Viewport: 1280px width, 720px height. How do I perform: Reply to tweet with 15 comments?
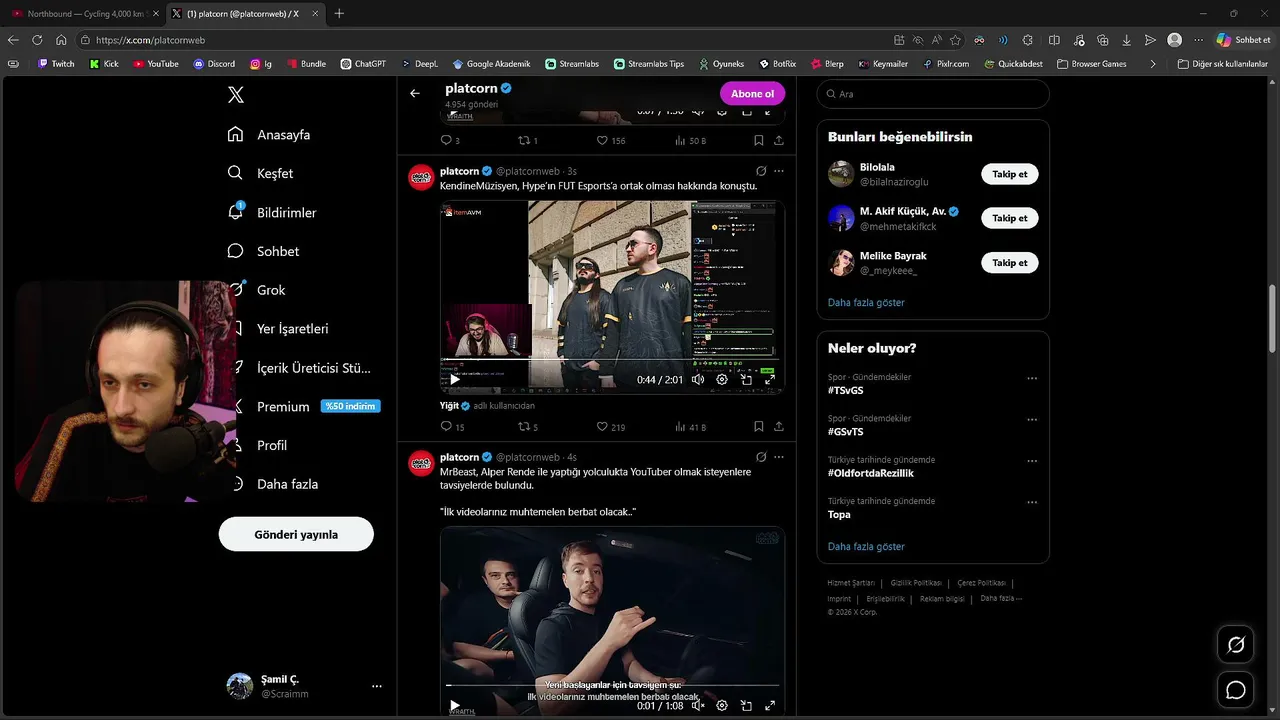click(x=452, y=427)
